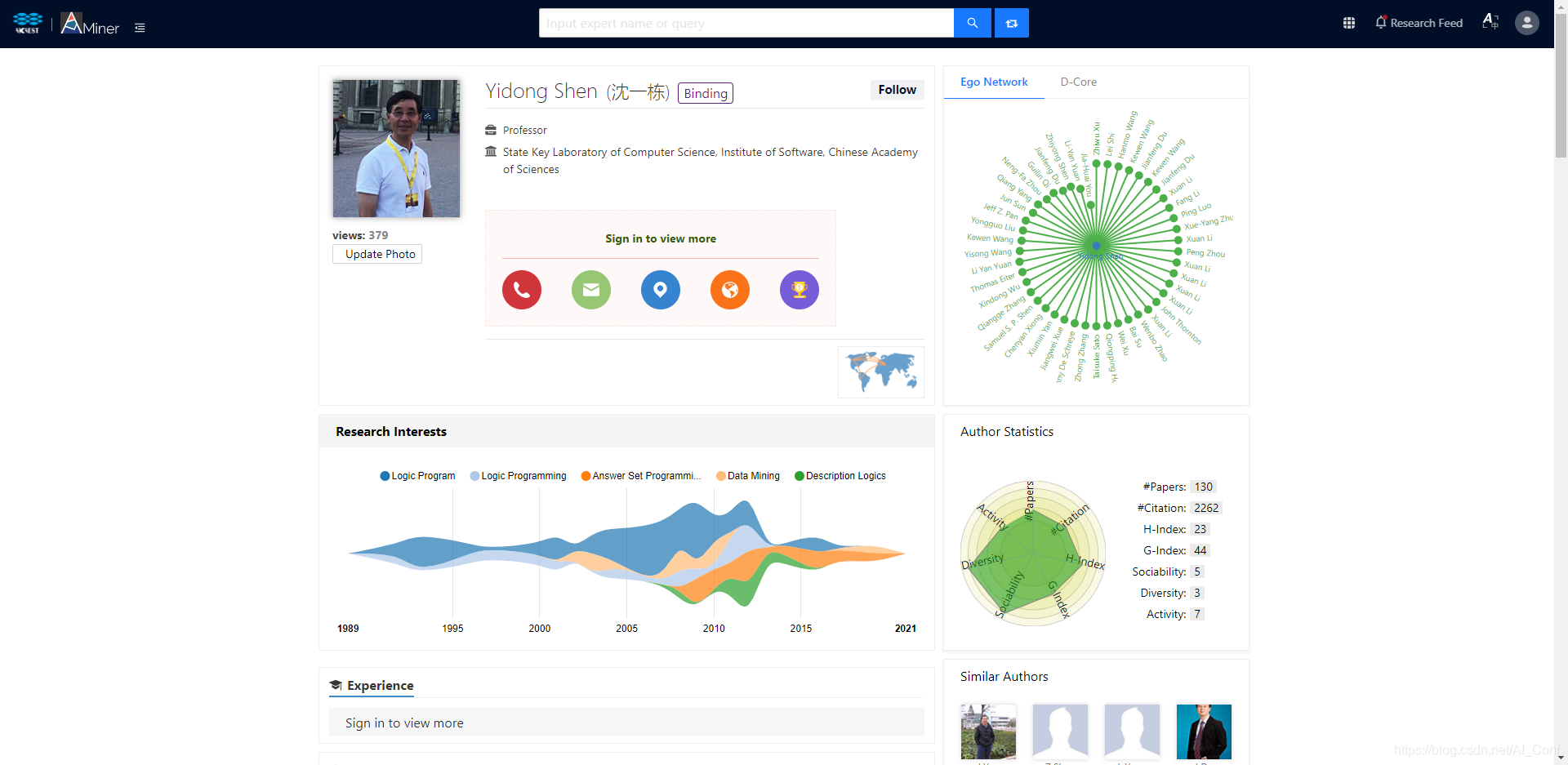Viewport: 1568px width, 765px height.
Task: Click the center Yidong Shen network node
Action: point(1097,245)
